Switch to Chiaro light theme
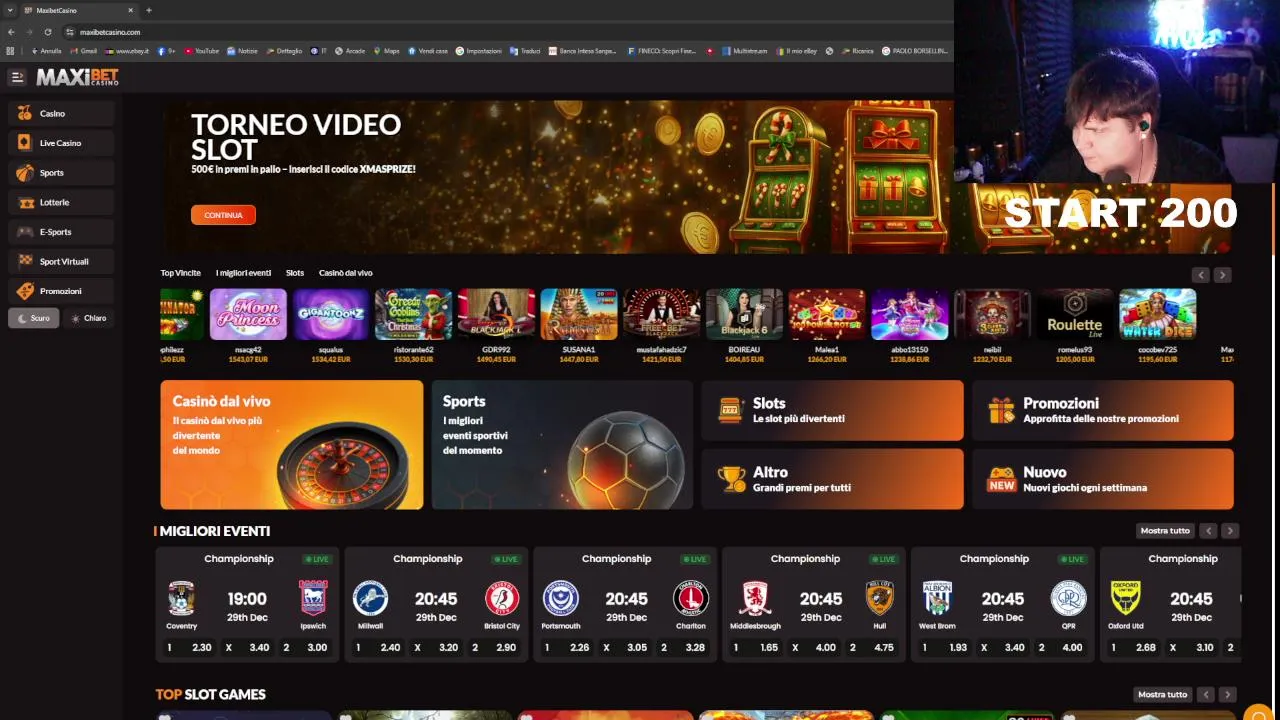Image resolution: width=1280 pixels, height=720 pixels. (x=88, y=318)
